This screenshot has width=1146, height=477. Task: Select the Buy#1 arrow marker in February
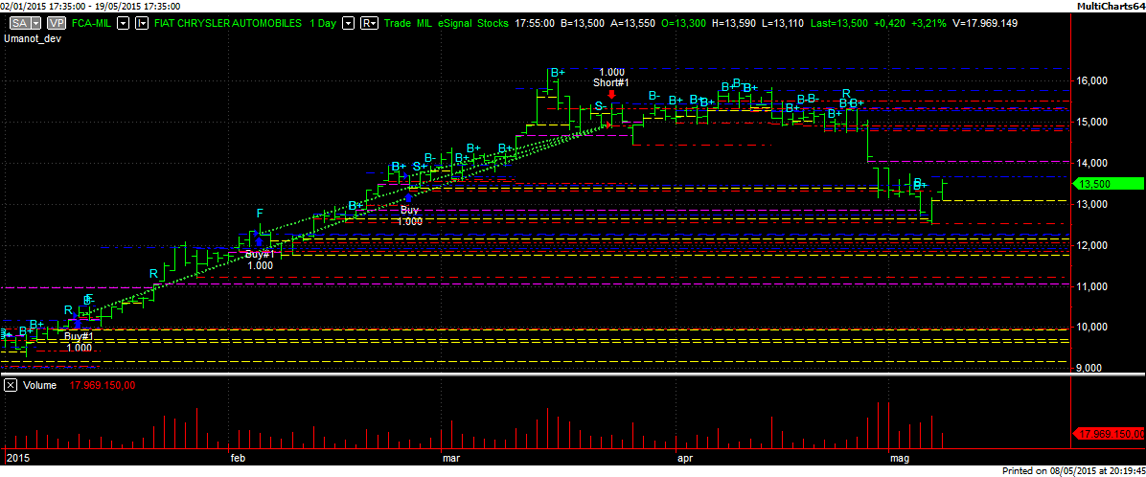coord(259,241)
